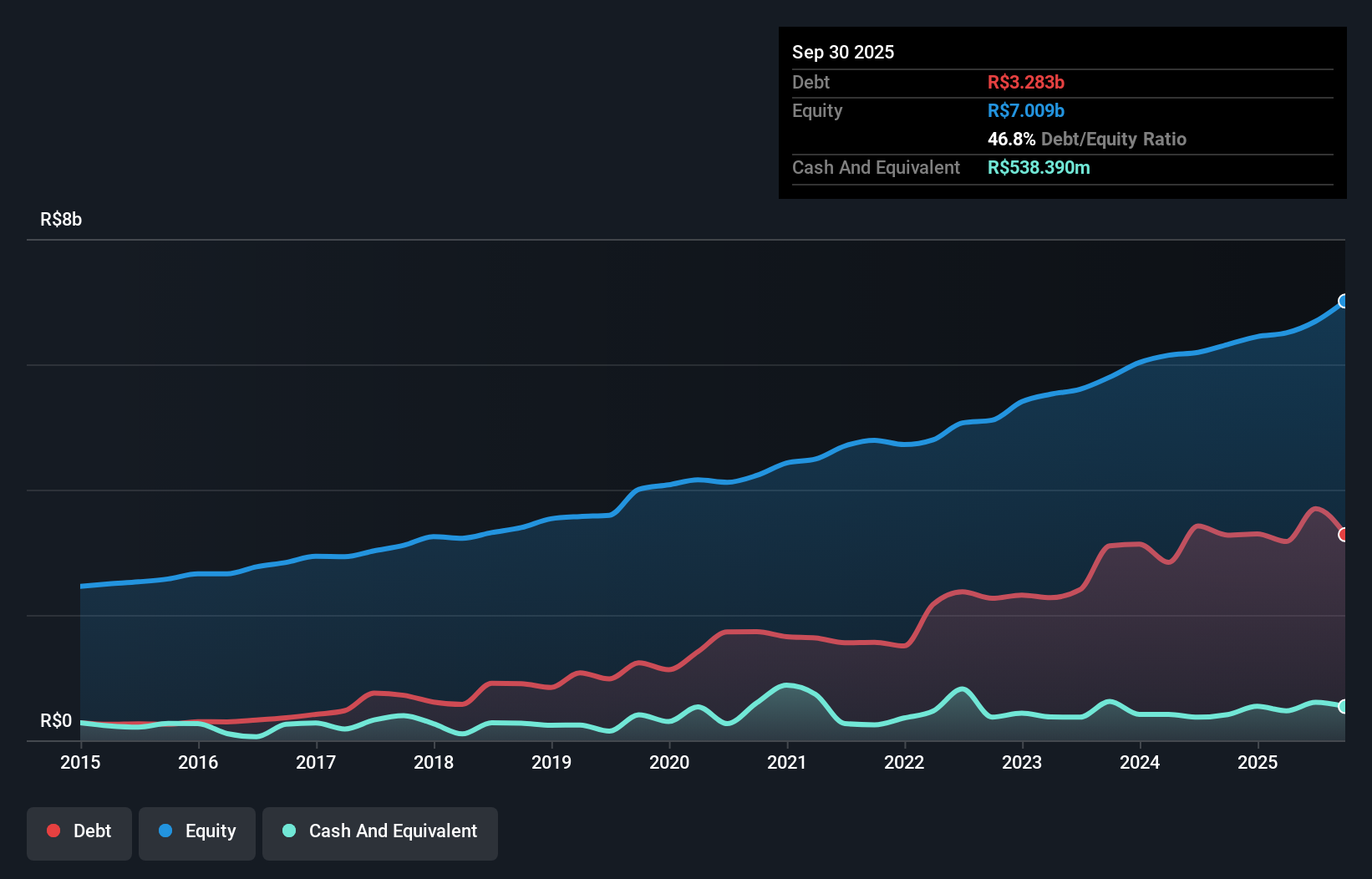1372x879 pixels.
Task: Open the Sep 30 2025 tooltip header
Action: tap(843, 52)
